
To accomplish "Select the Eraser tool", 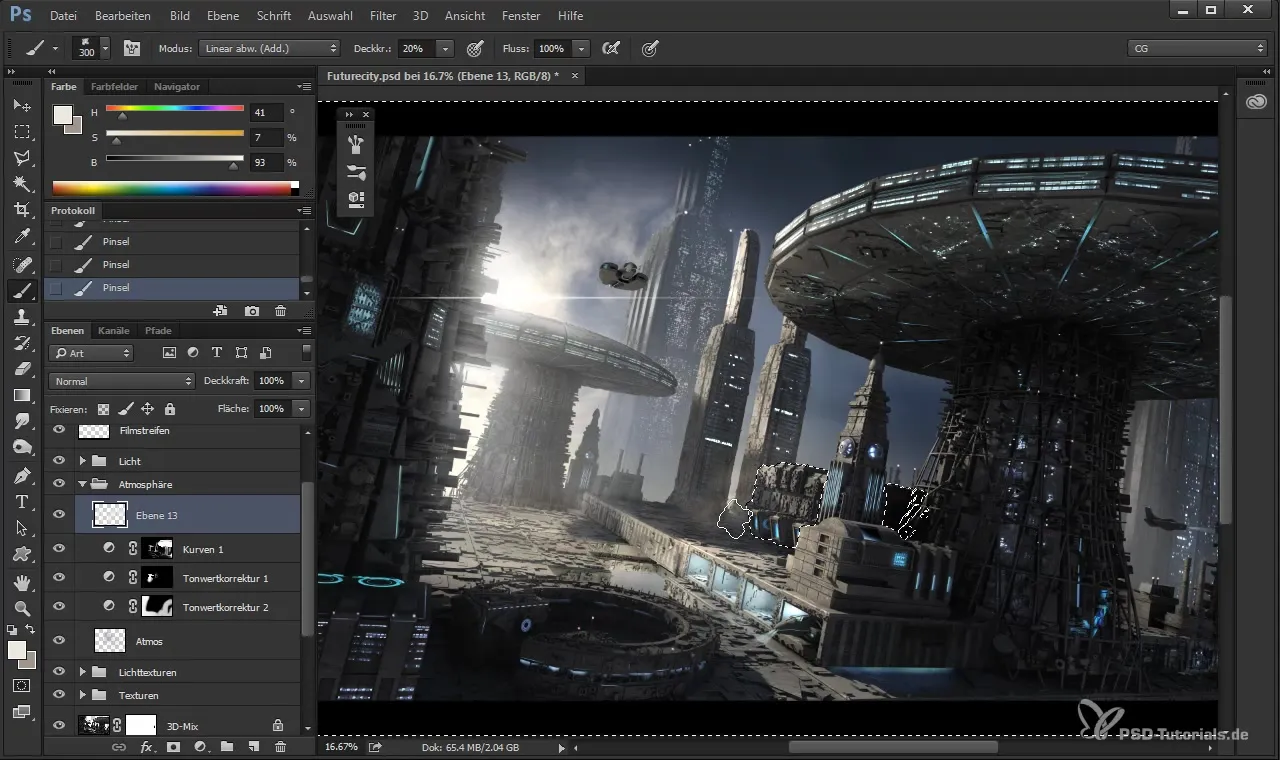I will click(x=21, y=369).
